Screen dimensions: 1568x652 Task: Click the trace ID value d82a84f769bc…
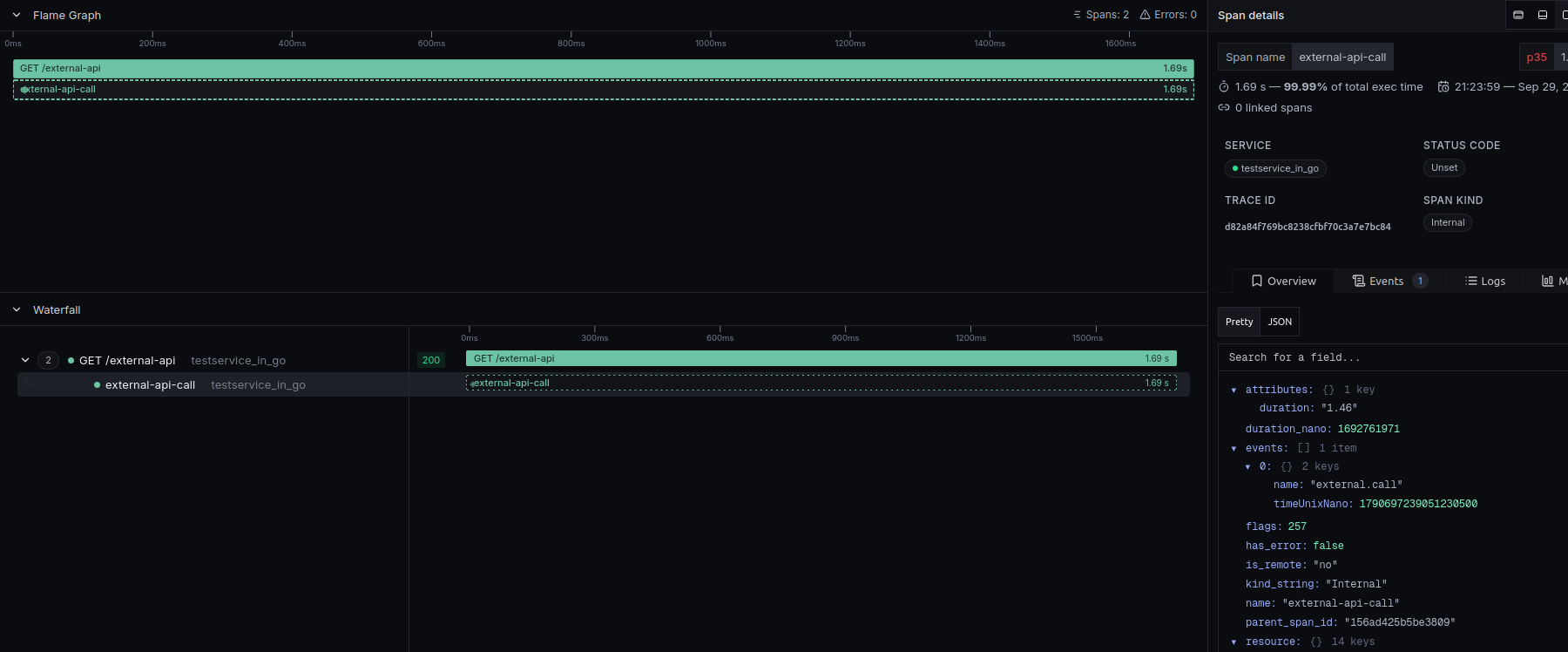tap(1308, 227)
